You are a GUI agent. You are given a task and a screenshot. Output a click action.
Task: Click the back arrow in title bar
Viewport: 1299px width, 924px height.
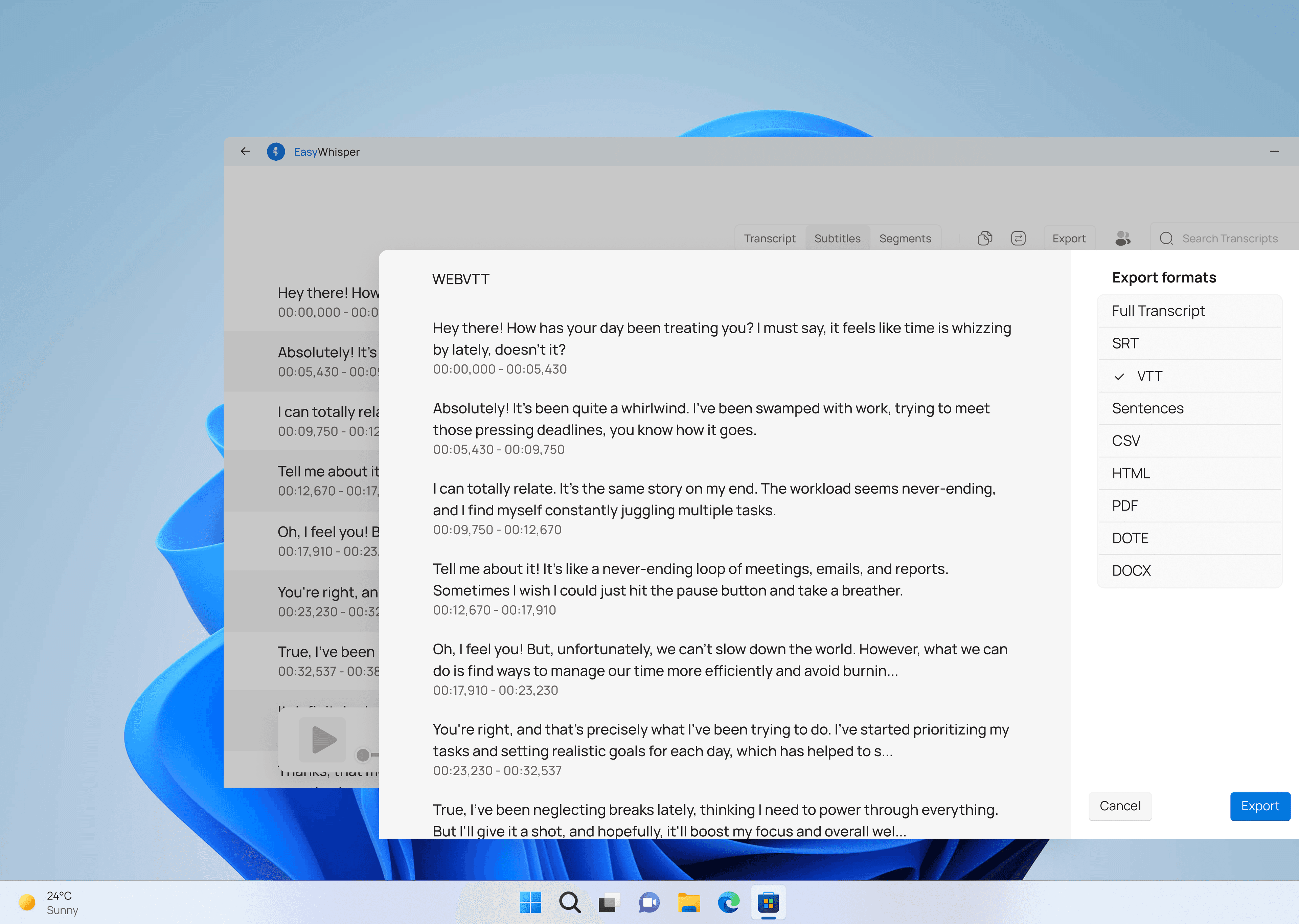(245, 151)
